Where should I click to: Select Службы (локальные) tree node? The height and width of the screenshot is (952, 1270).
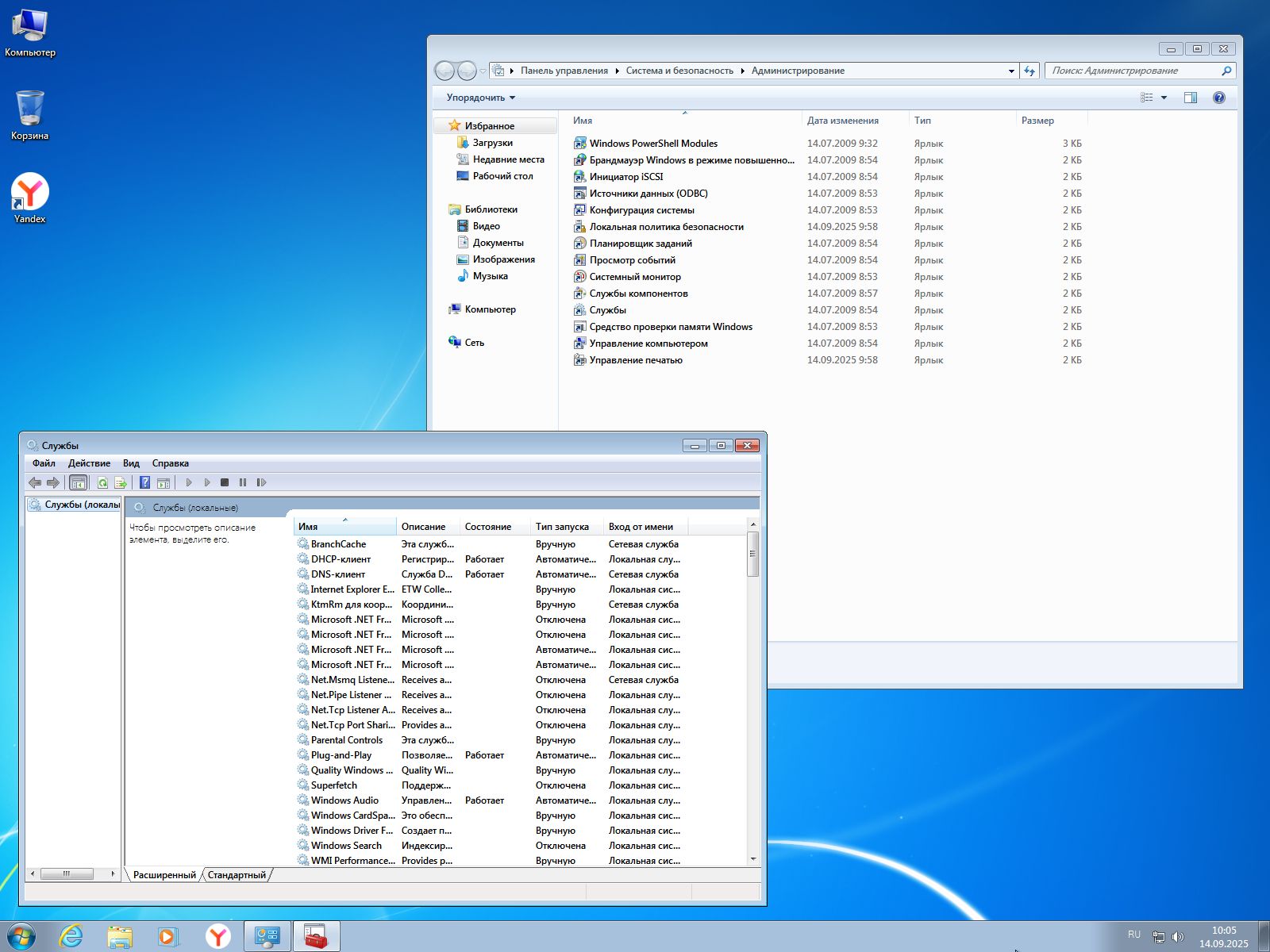pyautogui.click(x=75, y=505)
